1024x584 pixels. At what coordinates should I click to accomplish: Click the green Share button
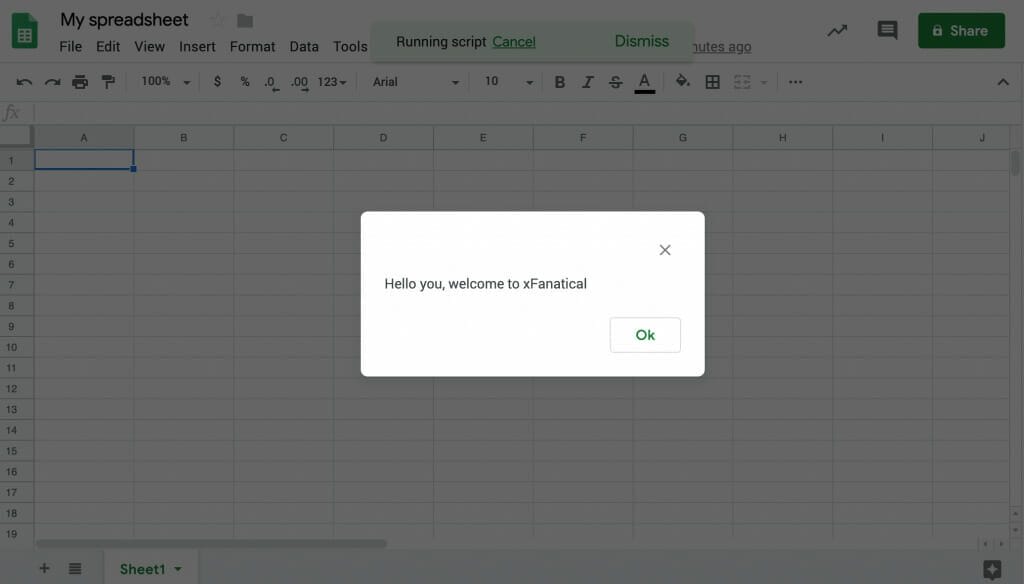point(961,31)
